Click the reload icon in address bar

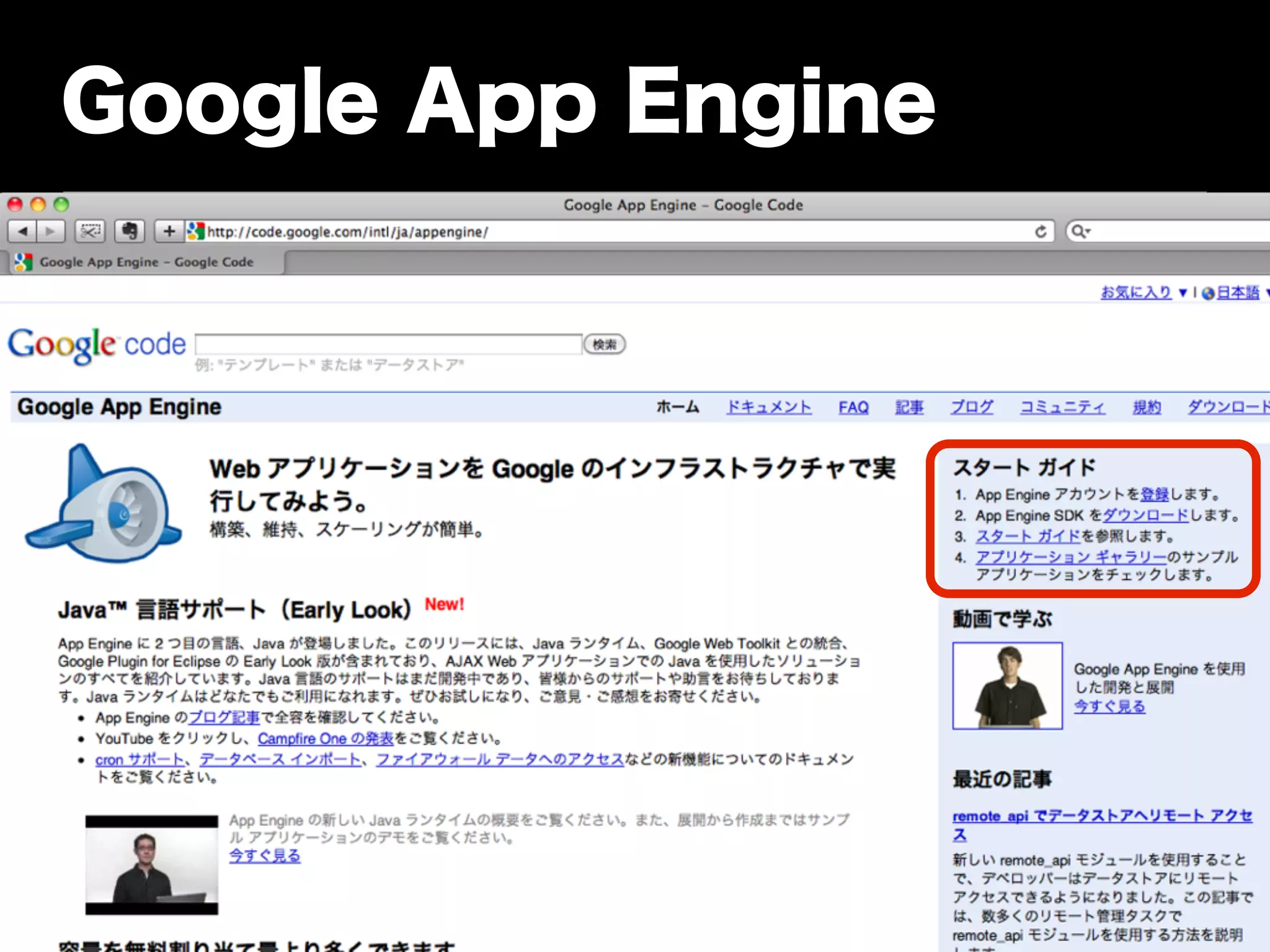1041,232
